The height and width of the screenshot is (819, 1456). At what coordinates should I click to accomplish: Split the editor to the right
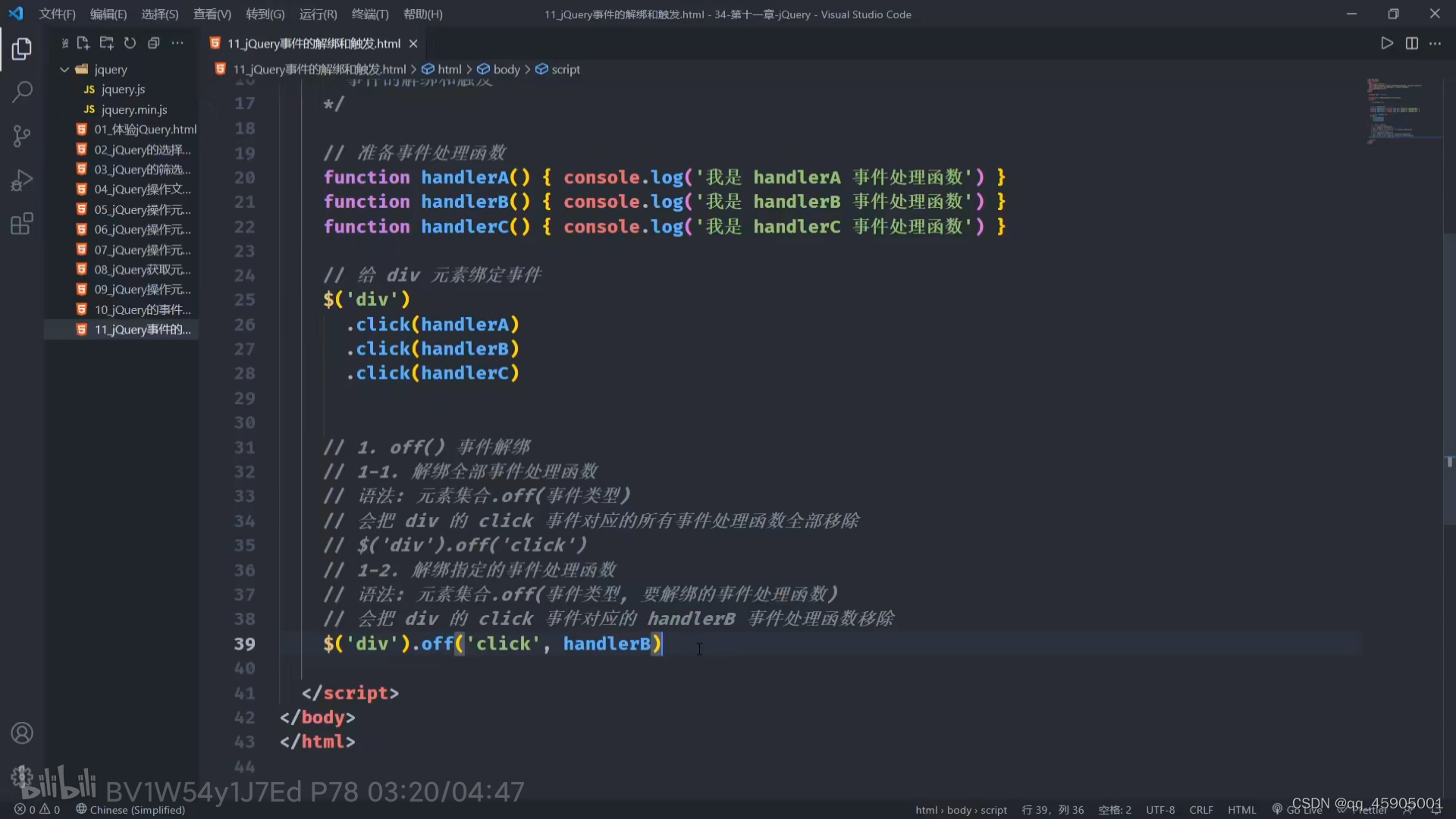(1411, 43)
